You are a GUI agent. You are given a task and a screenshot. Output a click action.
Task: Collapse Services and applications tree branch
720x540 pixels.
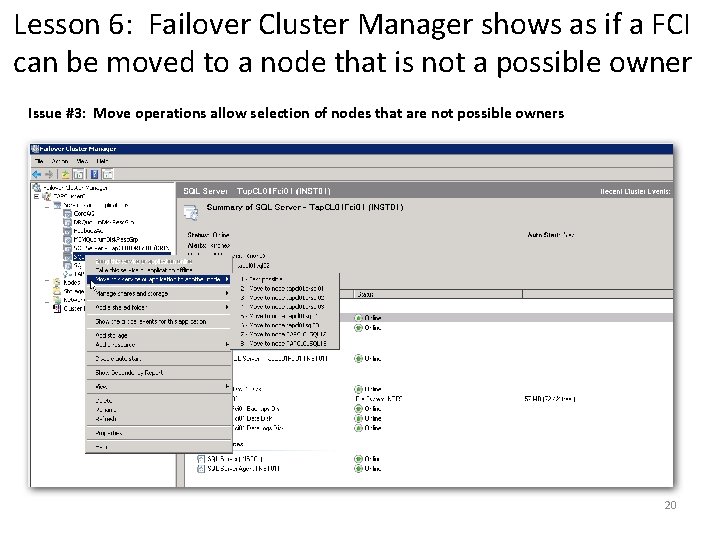tap(47, 205)
